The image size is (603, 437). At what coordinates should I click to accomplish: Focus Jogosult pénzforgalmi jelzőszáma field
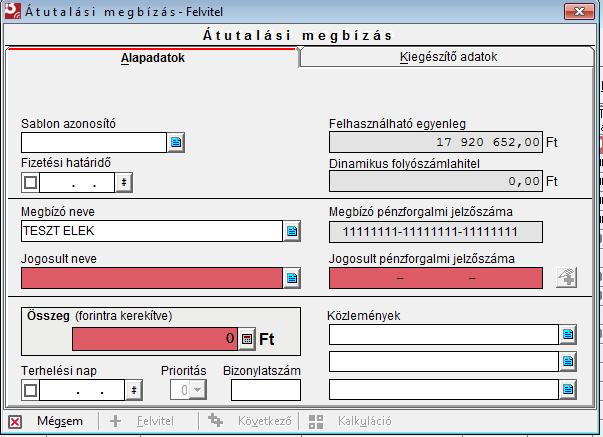coord(436,278)
